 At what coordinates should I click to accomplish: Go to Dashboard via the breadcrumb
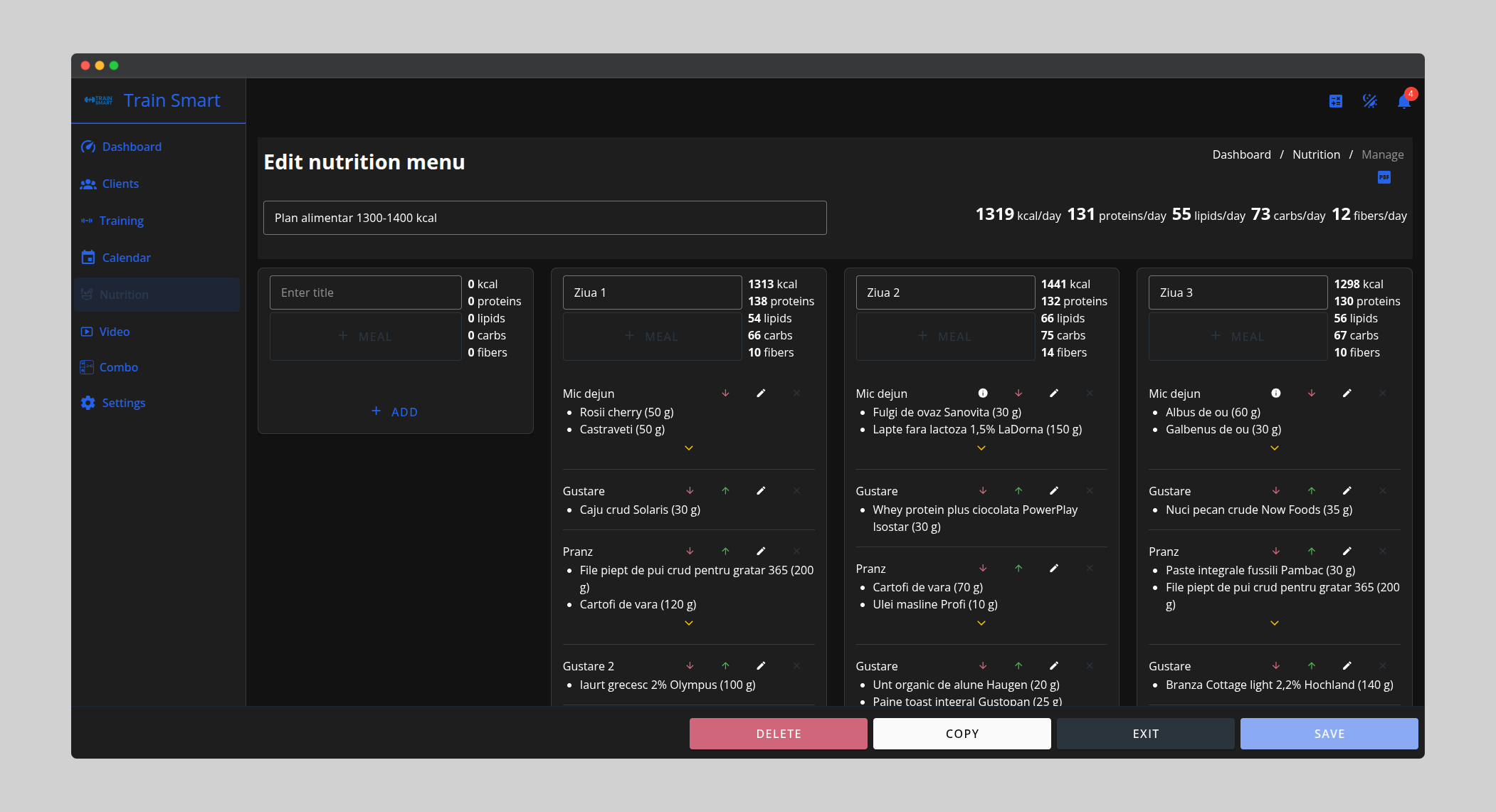coord(1241,154)
